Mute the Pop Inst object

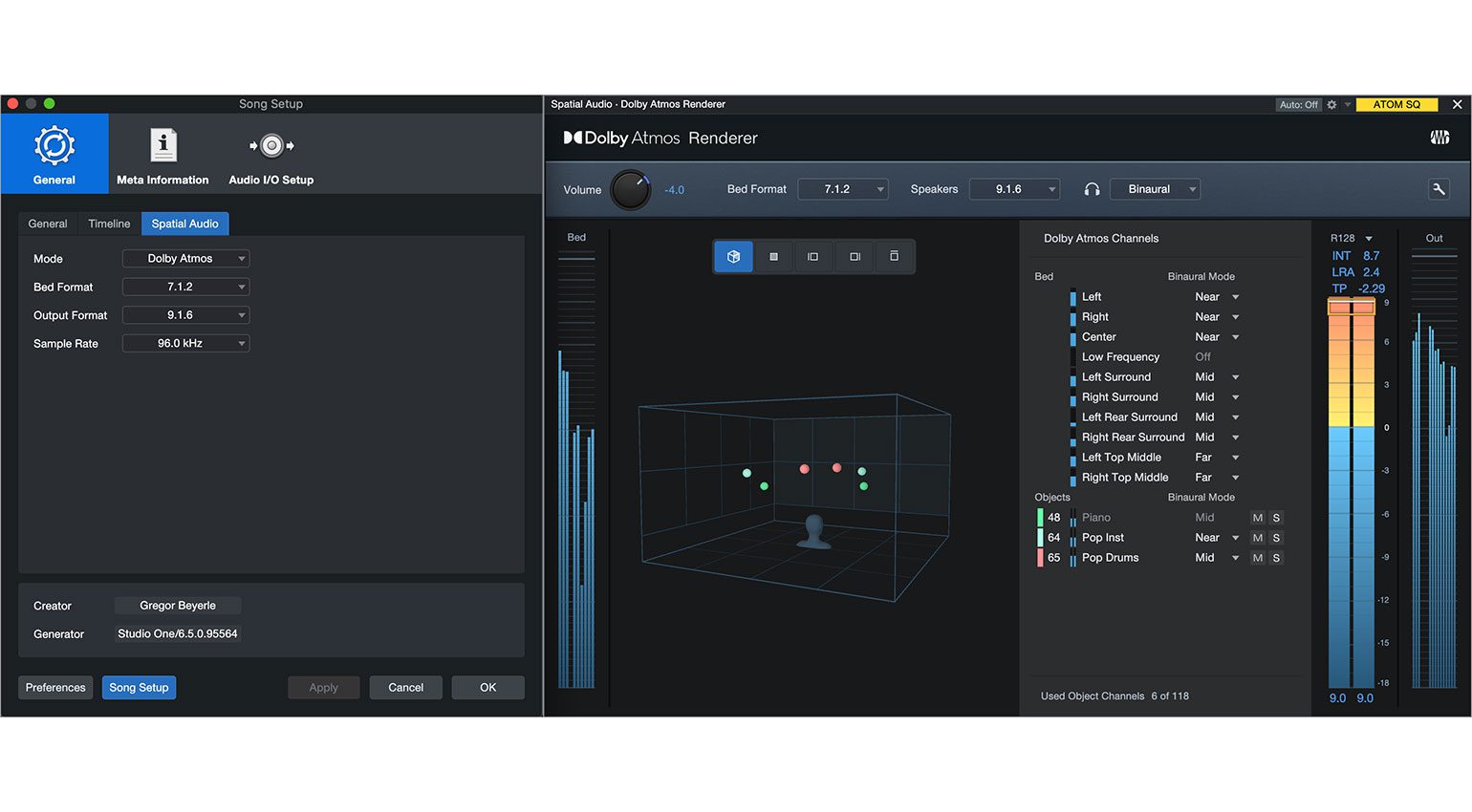pos(1257,537)
